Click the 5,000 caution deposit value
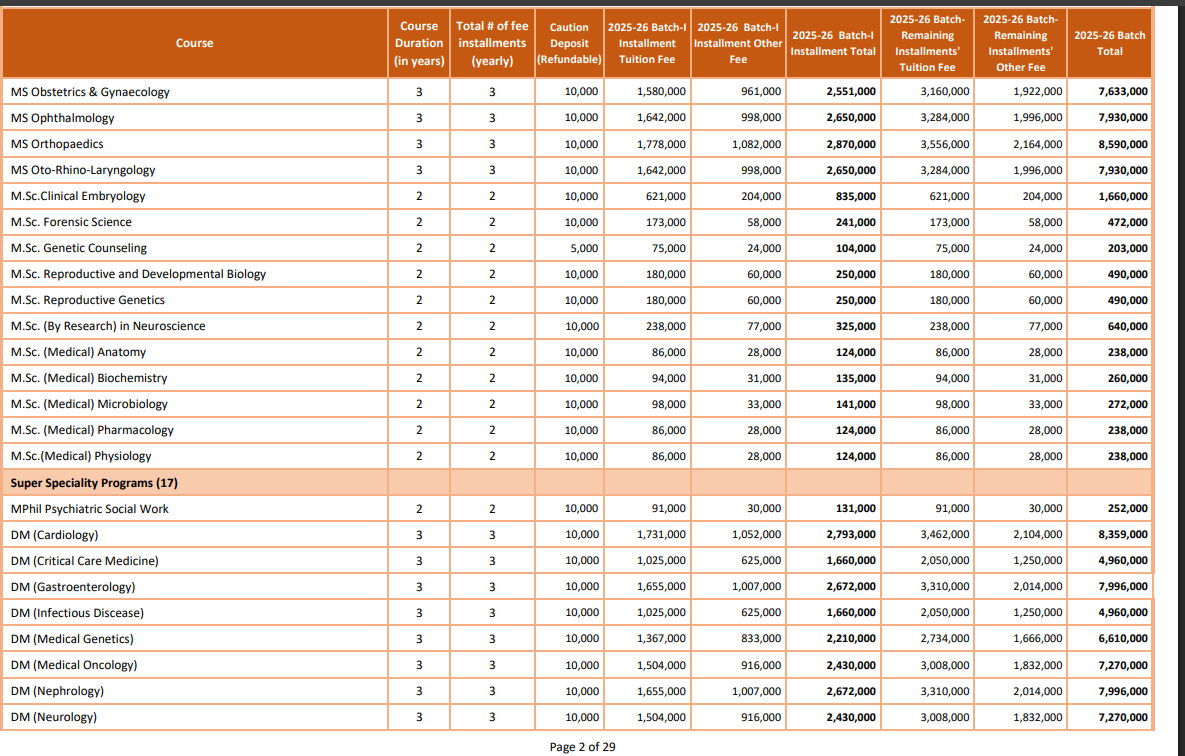 tap(584, 248)
